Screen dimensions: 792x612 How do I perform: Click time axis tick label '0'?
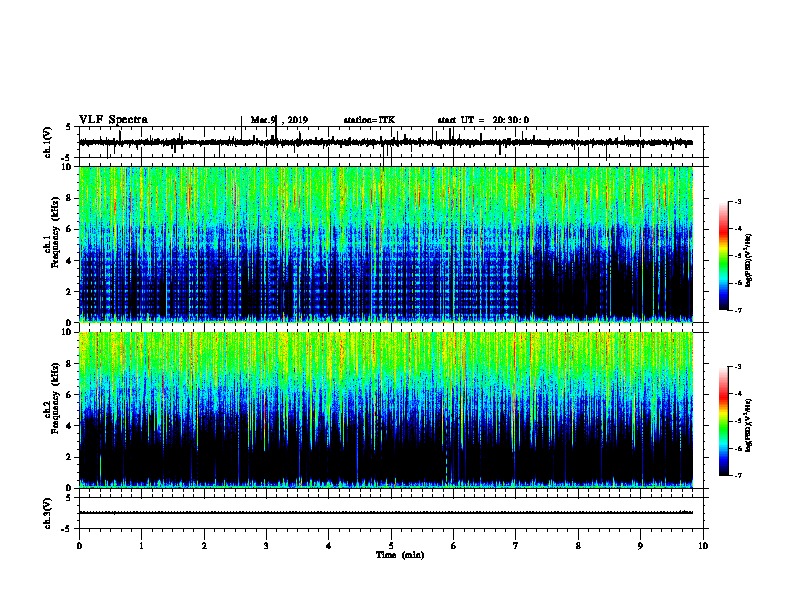pos(79,546)
